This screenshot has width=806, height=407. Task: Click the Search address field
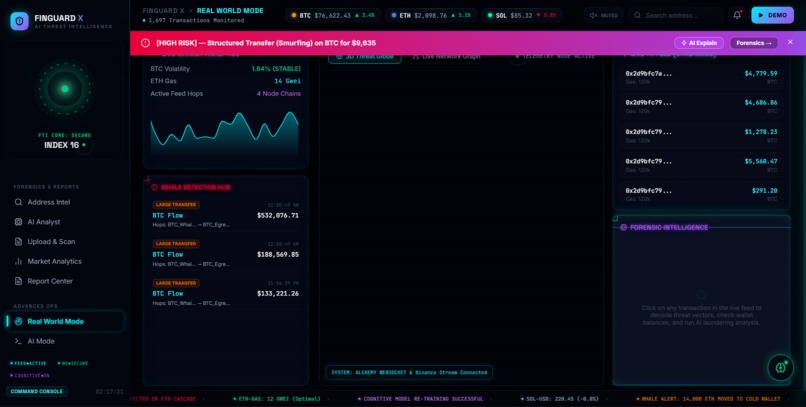676,15
